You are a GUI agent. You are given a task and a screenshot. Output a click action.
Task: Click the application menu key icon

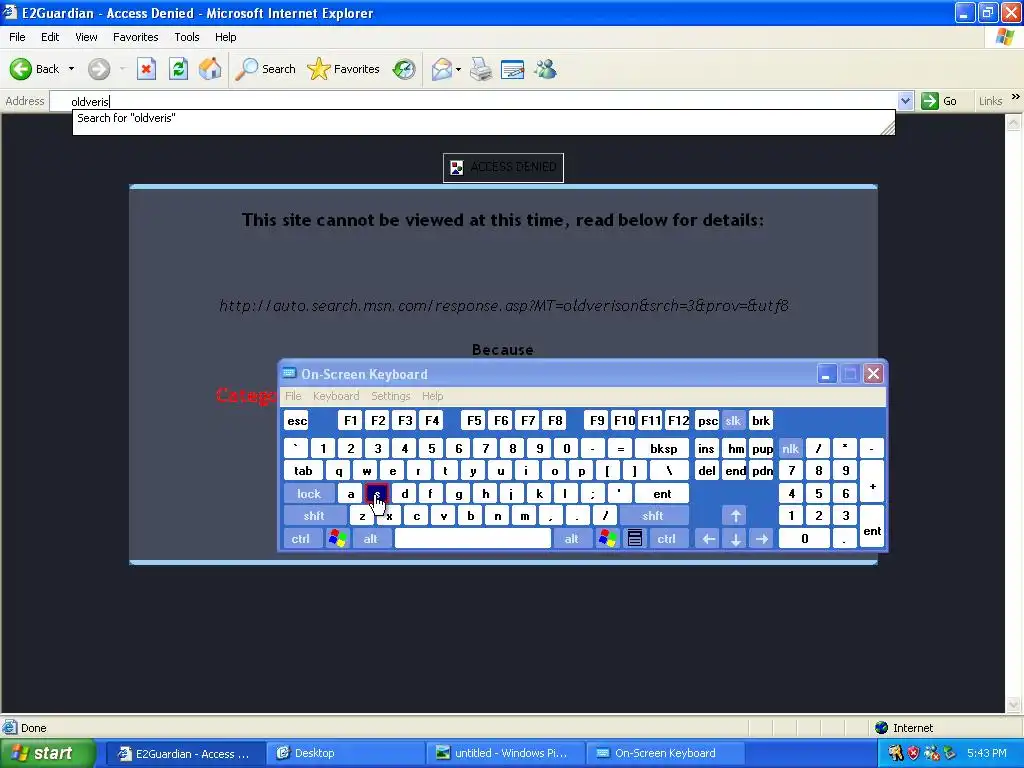635,539
